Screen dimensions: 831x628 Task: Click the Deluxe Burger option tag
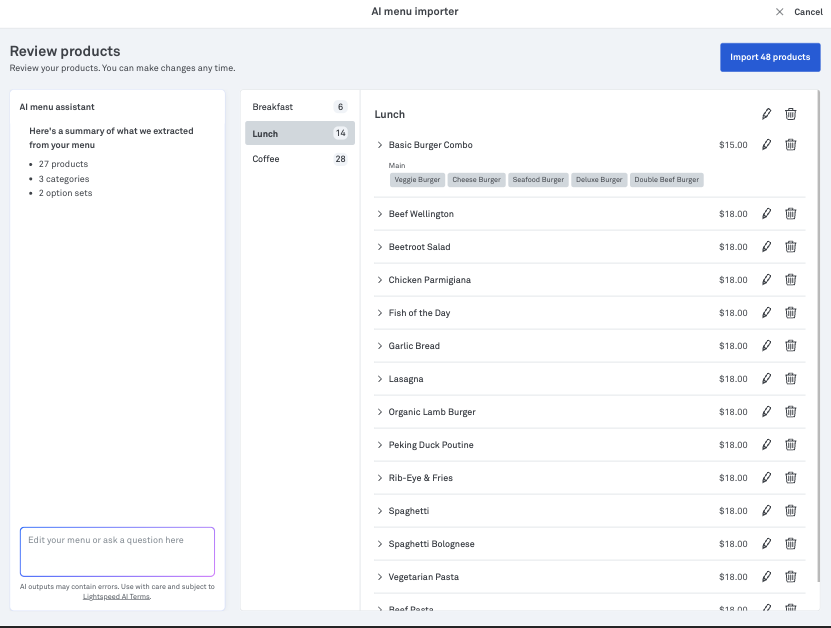tap(599, 180)
